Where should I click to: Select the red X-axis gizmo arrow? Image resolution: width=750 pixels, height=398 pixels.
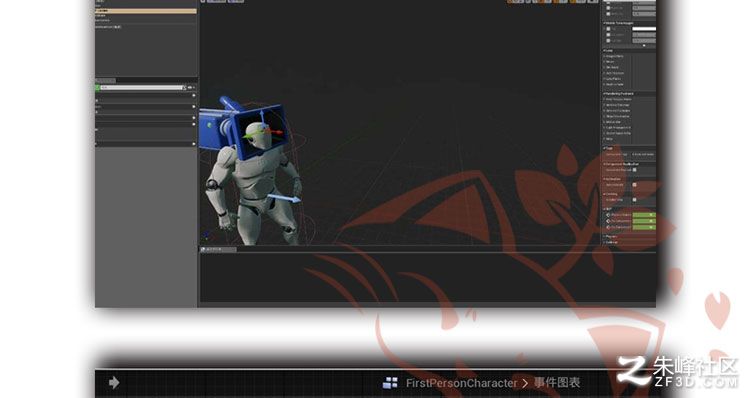click(275, 132)
